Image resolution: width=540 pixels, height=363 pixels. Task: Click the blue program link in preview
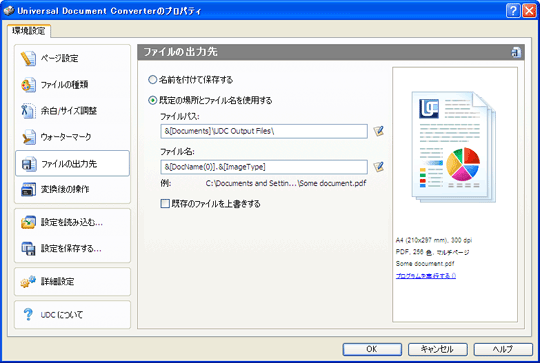pos(426,276)
